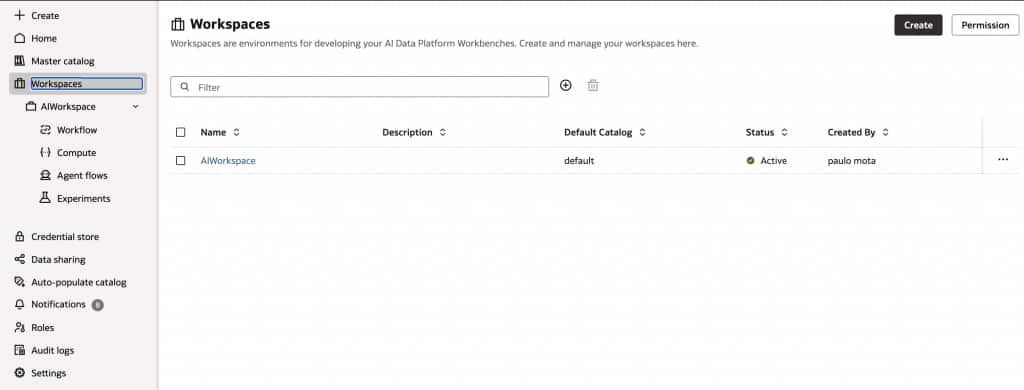
Task: Click the Audit logs icon
Action: [x=20, y=350]
